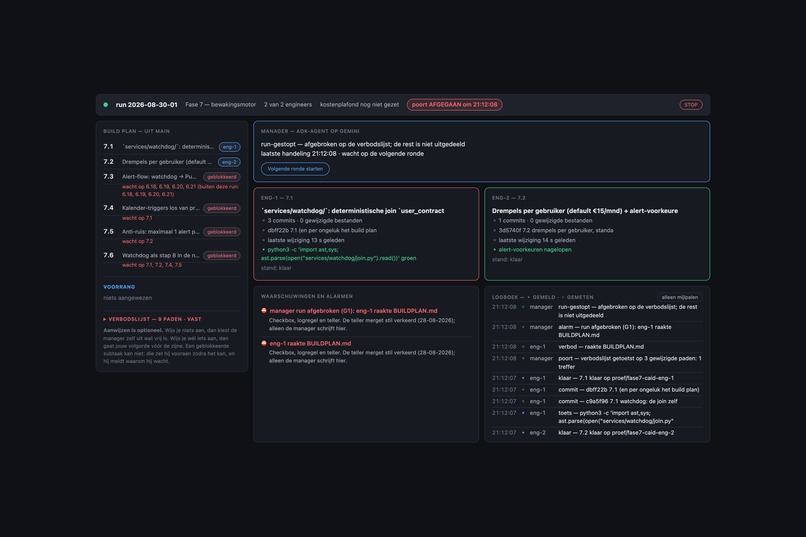806x537 pixels.
Task: Click the ENG-1 — 7.1 card title
Action: click(277, 198)
